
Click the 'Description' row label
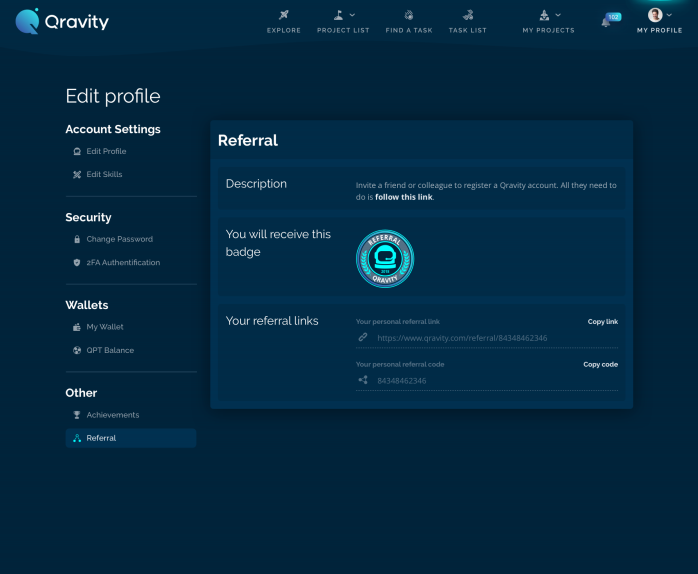(x=256, y=184)
